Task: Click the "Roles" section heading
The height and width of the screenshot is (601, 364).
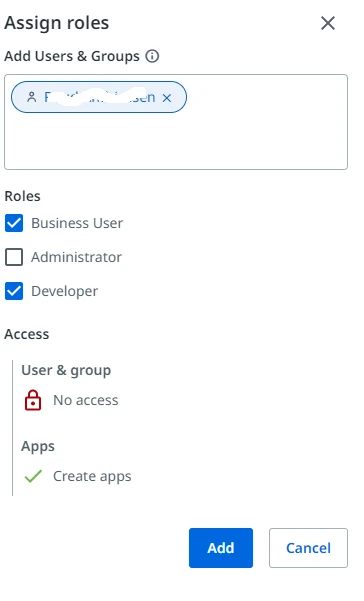Action: [22, 196]
